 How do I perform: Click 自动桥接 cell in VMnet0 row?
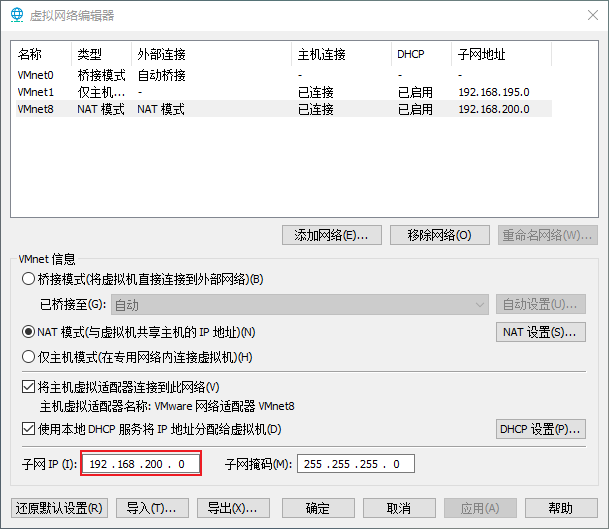pyautogui.click(x=162, y=75)
